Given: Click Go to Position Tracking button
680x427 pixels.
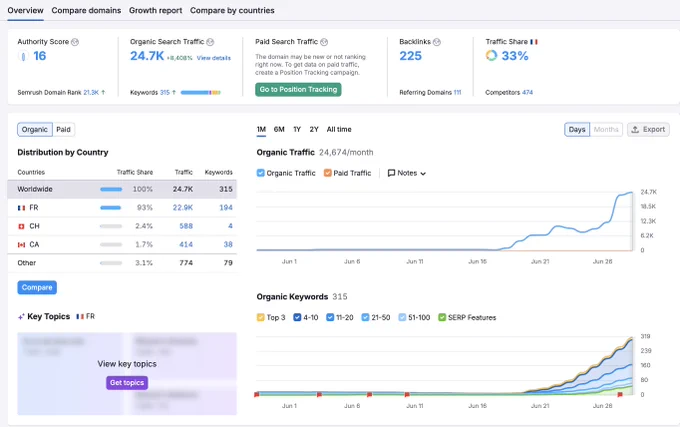Looking at the screenshot, I should (298, 89).
